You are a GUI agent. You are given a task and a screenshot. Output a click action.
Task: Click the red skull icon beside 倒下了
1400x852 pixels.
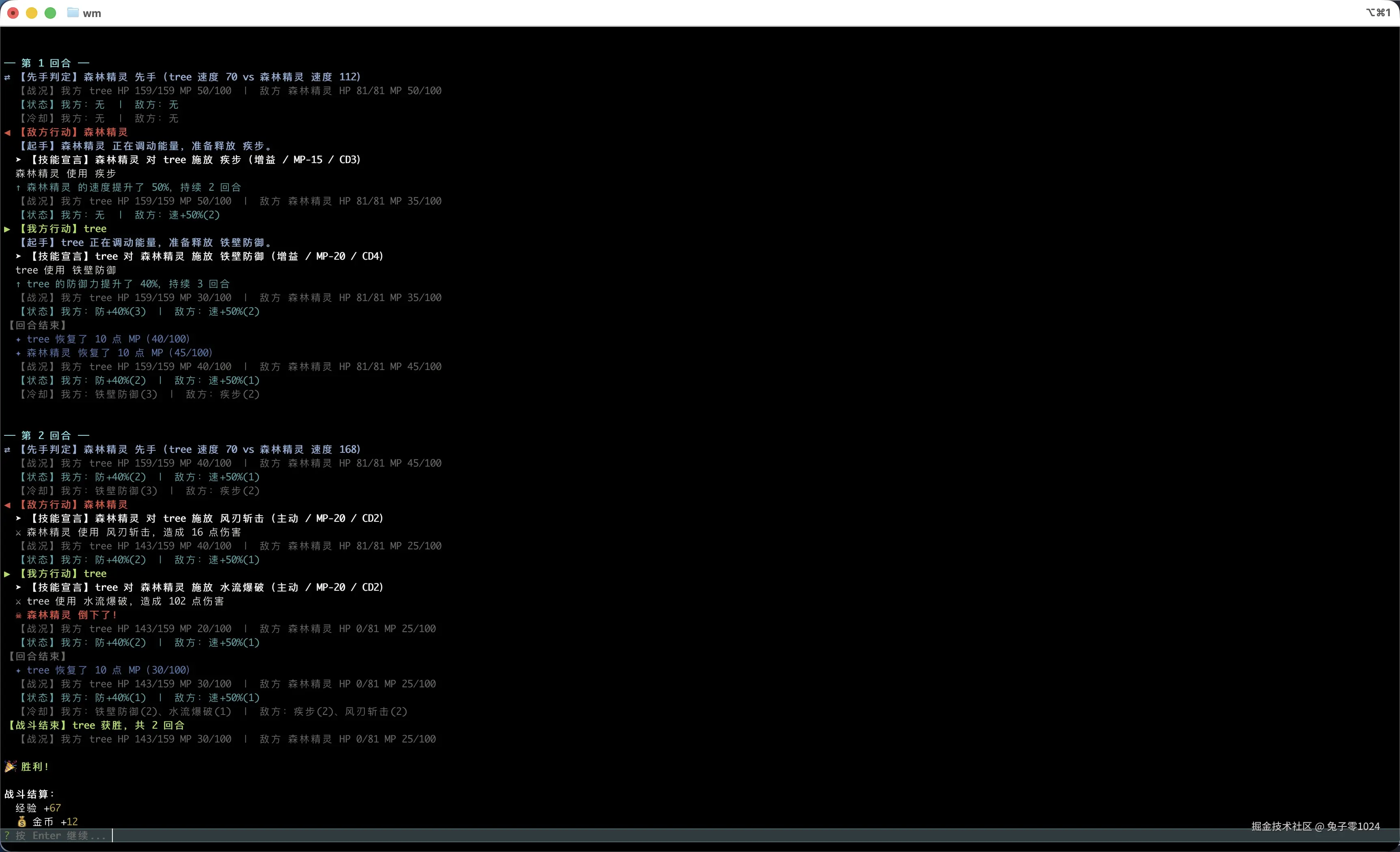click(18, 615)
